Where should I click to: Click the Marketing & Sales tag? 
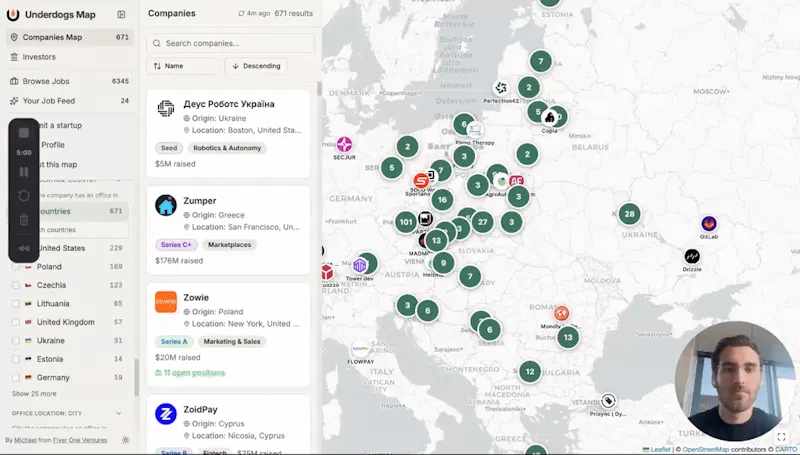pyautogui.click(x=232, y=342)
